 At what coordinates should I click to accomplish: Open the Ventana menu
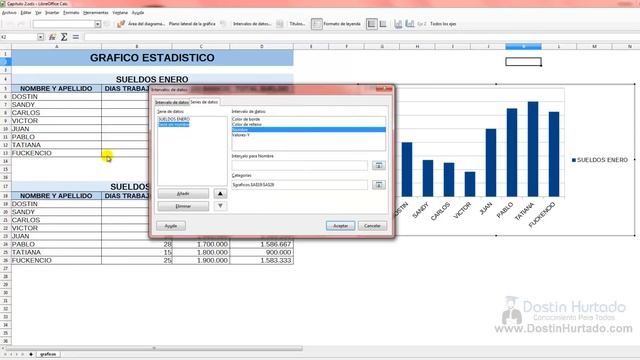(120, 13)
